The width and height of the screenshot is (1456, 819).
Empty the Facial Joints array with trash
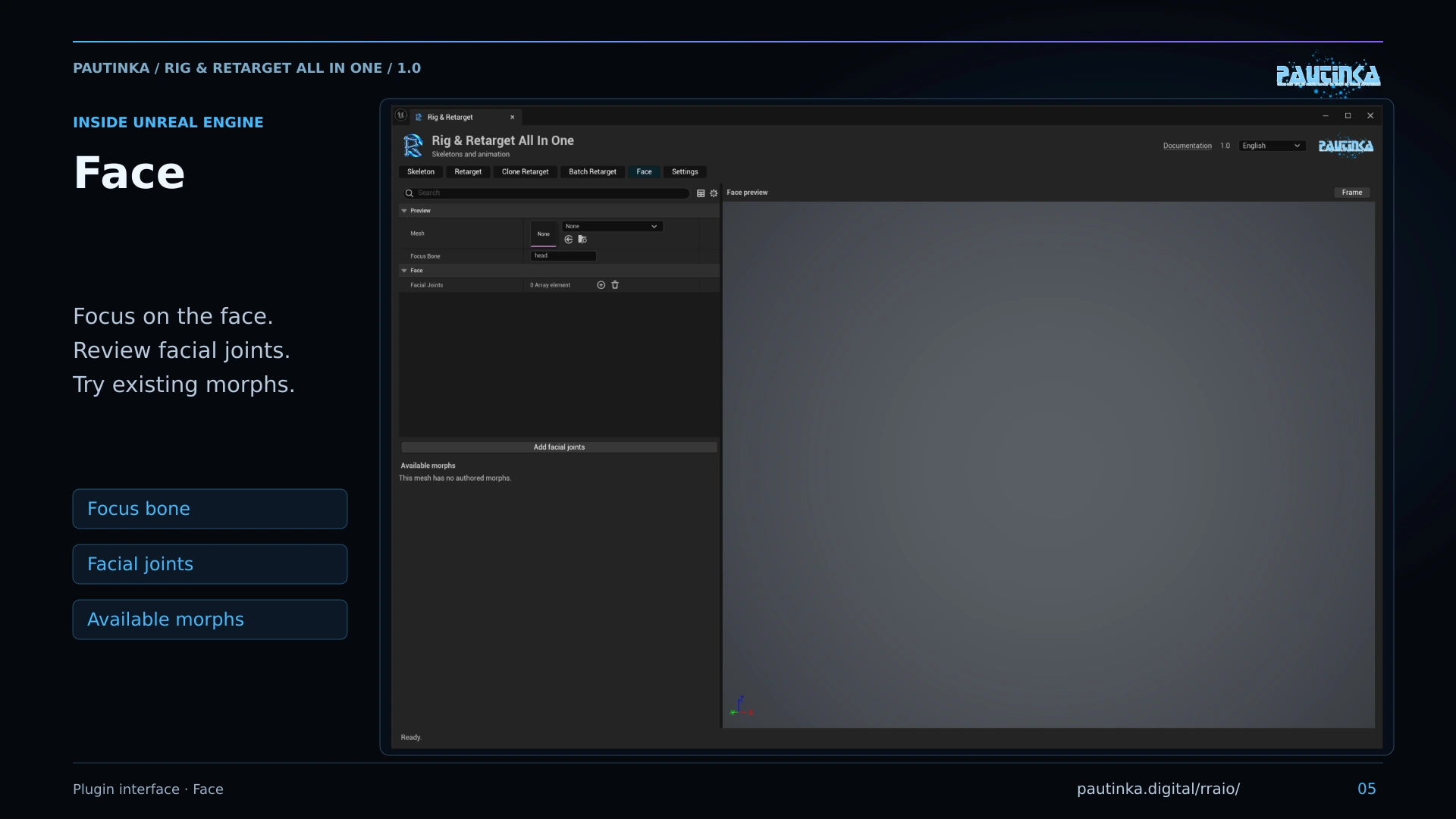tap(615, 285)
